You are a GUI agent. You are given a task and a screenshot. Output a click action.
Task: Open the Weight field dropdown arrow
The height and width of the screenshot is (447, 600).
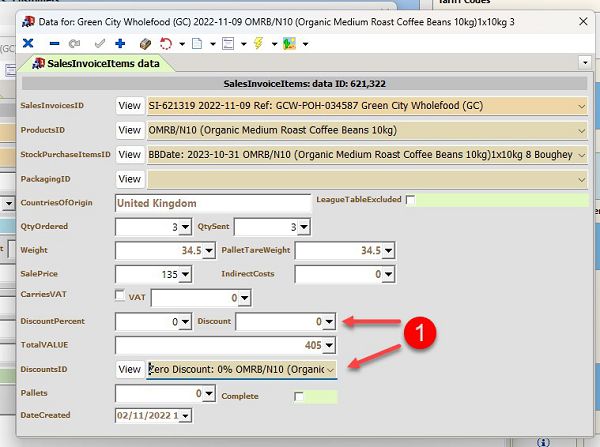(209, 251)
